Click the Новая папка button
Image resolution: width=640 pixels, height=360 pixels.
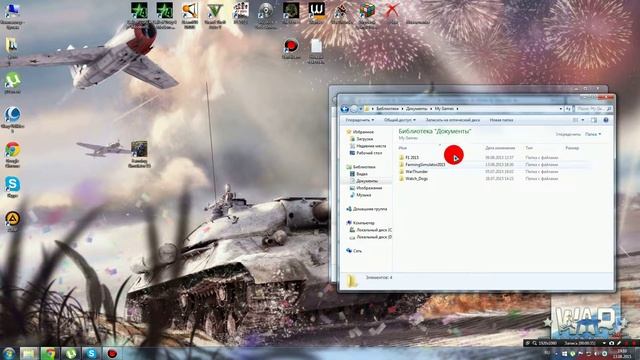[501, 120]
